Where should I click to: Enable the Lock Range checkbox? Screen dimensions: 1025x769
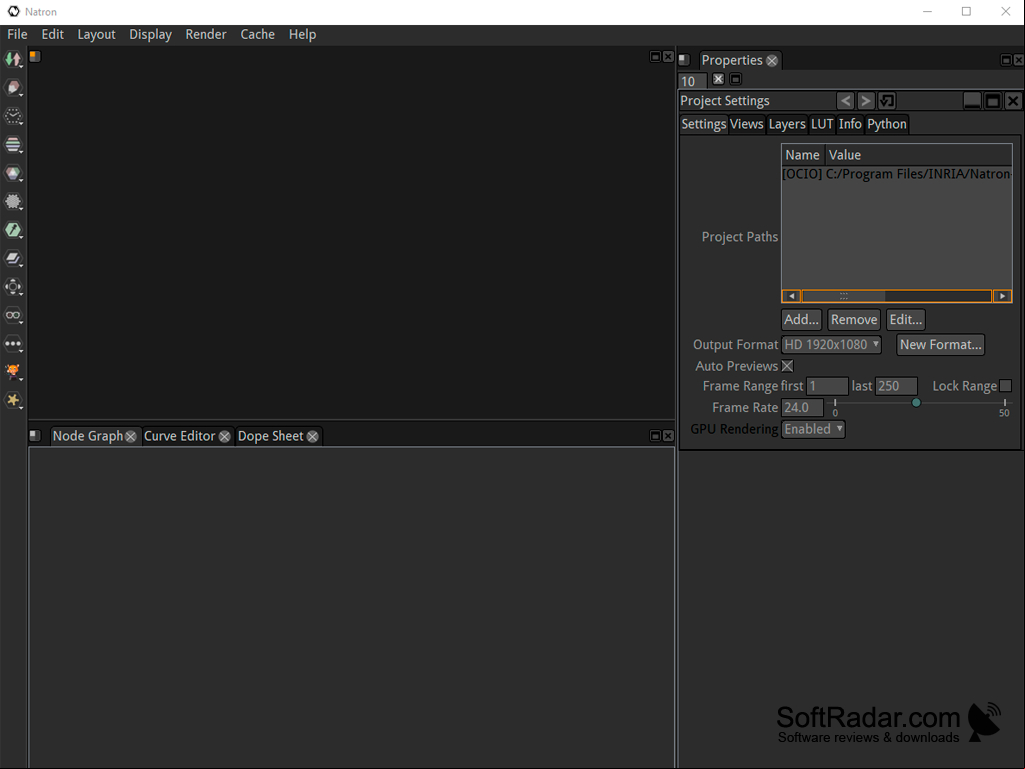coord(1005,386)
